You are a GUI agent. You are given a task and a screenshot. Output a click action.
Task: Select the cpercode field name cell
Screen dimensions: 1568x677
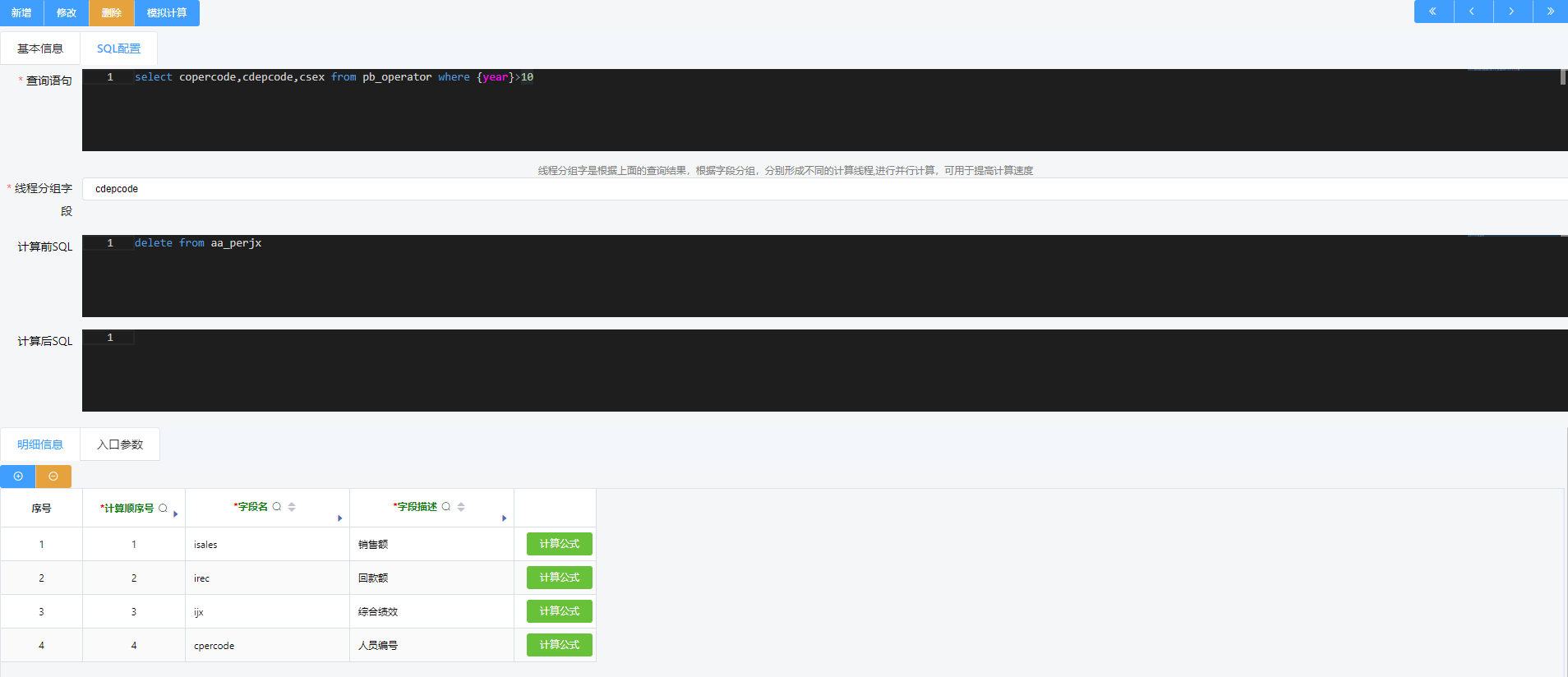pos(267,646)
